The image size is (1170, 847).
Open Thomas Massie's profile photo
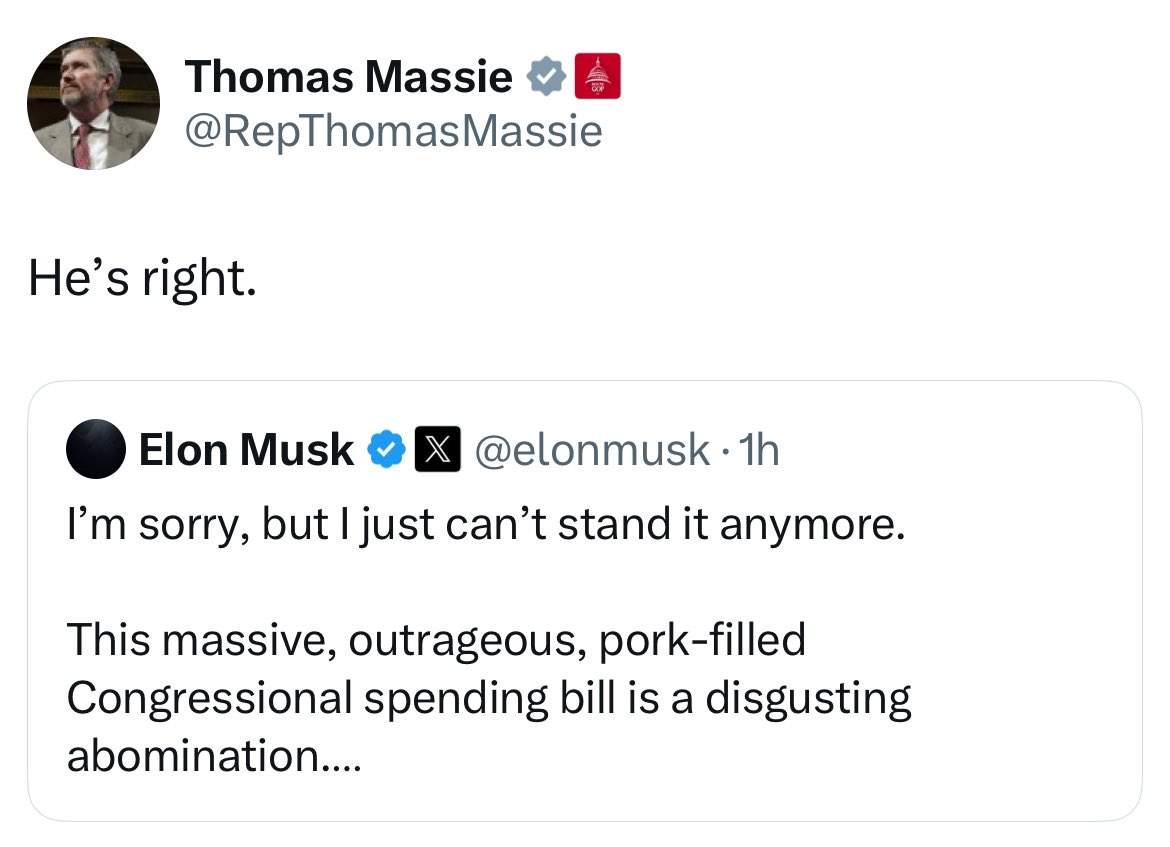pos(93,103)
